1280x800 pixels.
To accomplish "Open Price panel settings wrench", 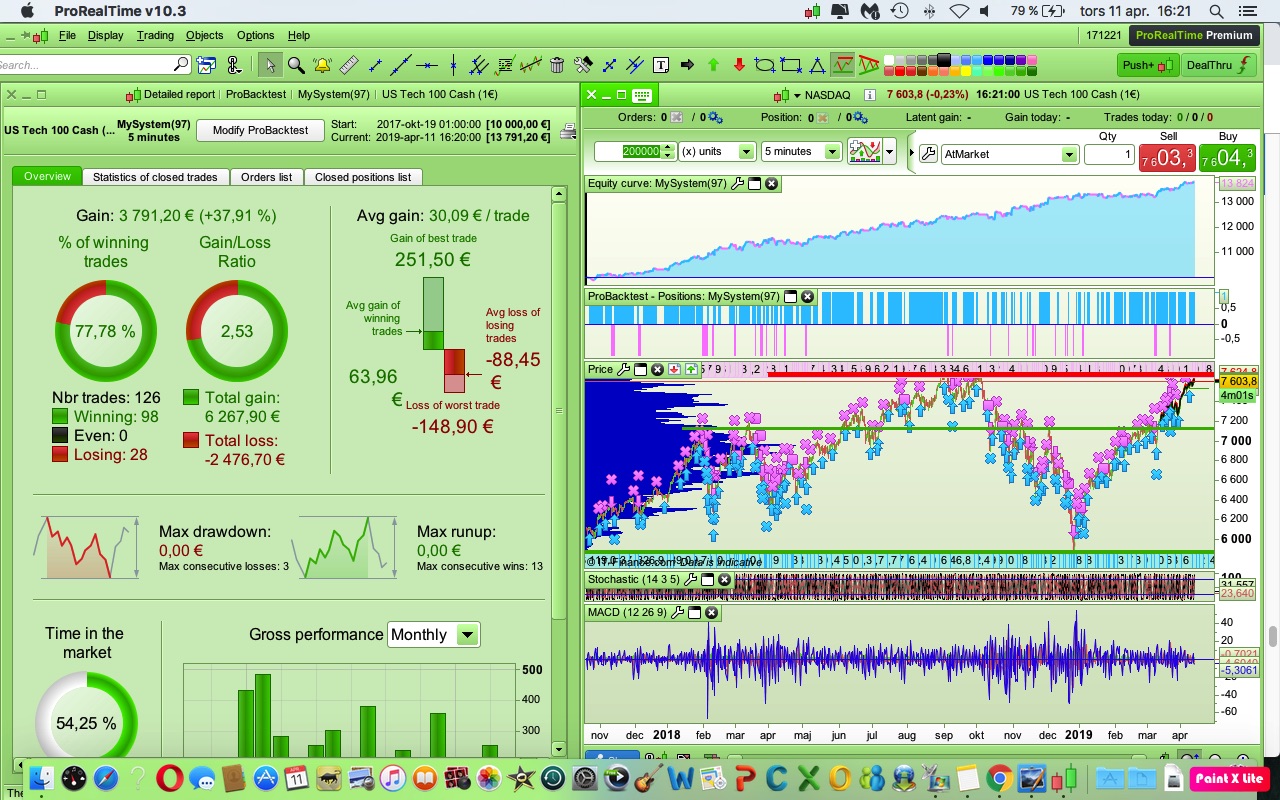I will (624, 369).
